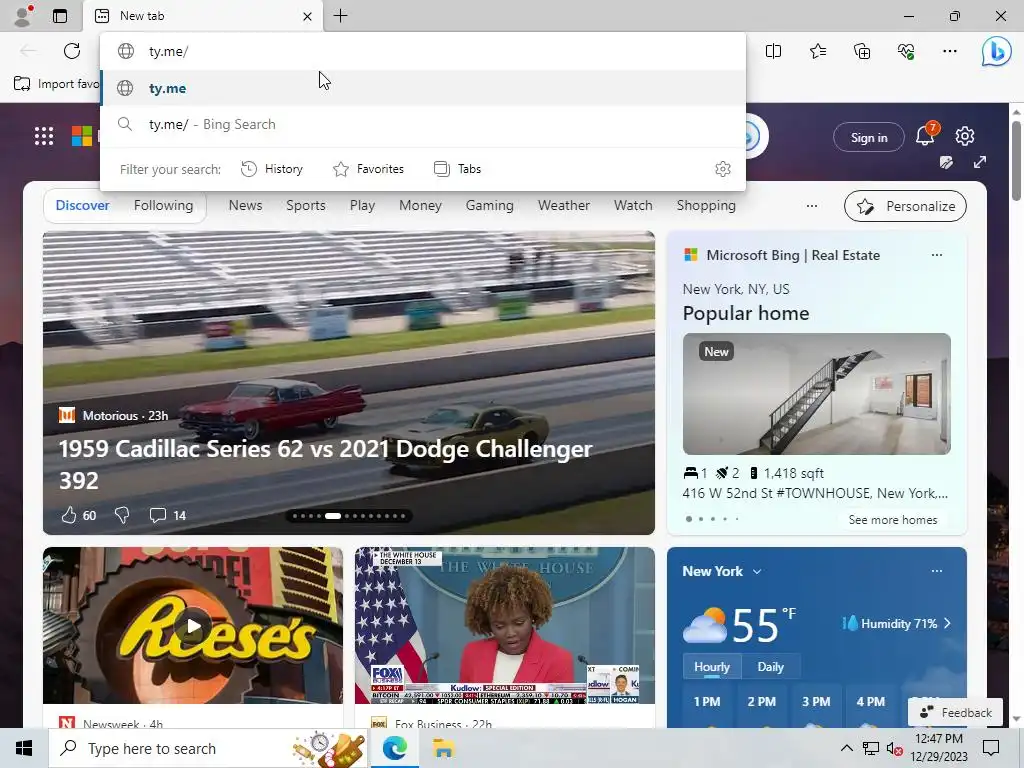
Task: Open the Weather feed tab
Action: tap(564, 206)
